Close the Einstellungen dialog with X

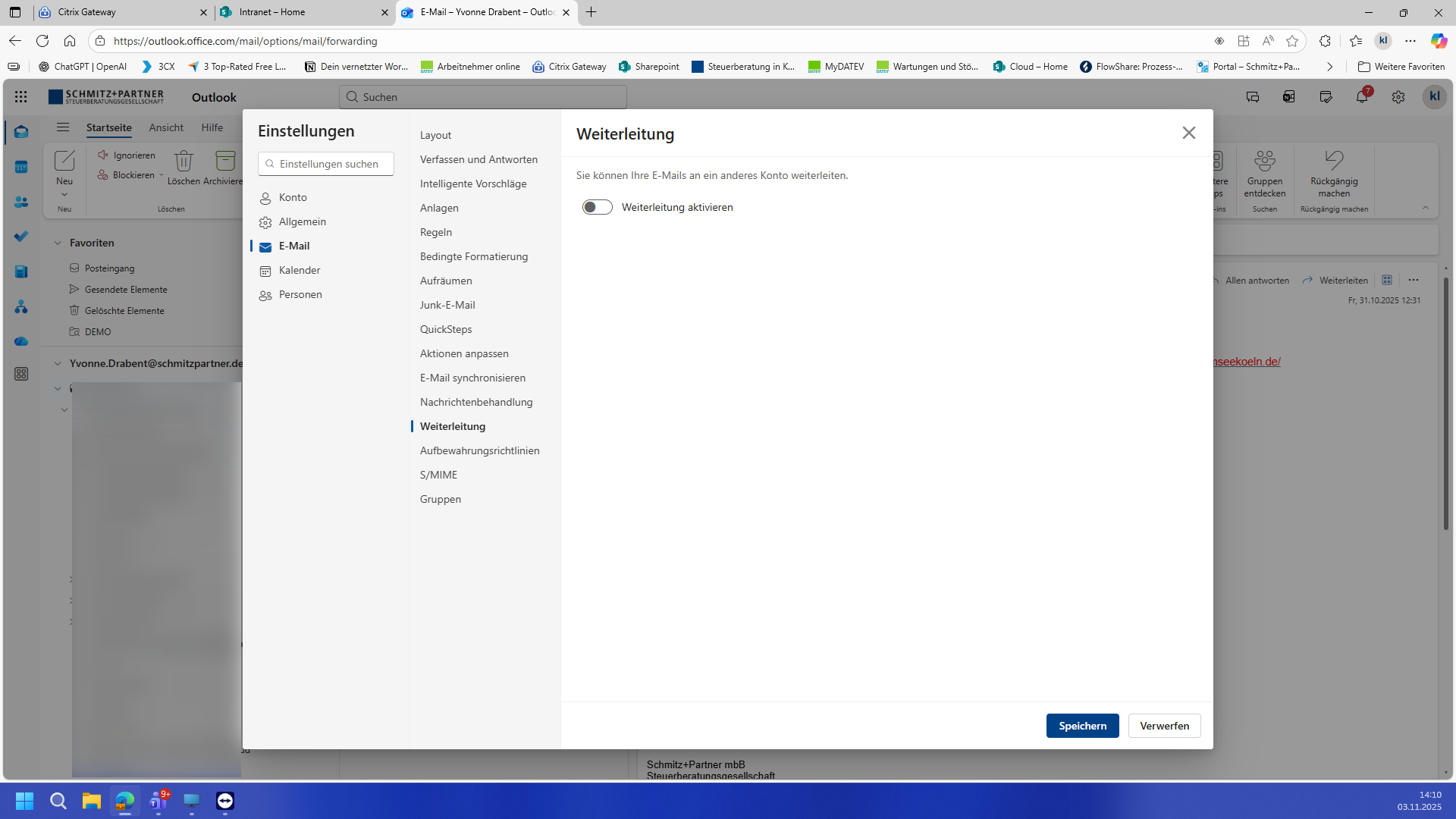click(x=1188, y=133)
